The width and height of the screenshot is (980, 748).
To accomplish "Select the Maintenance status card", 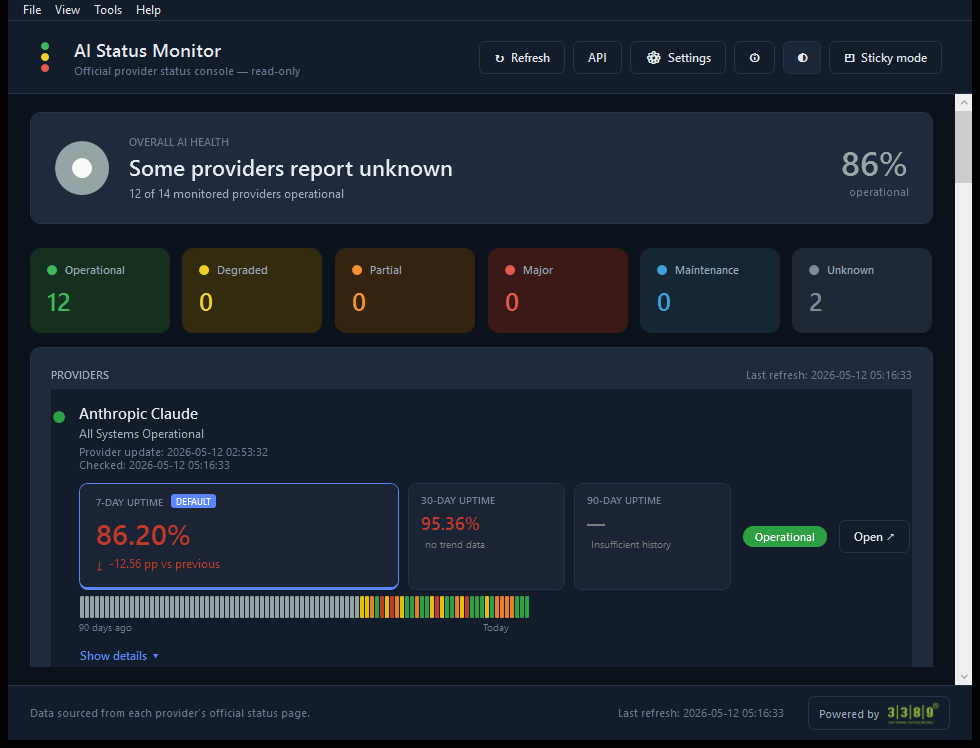I will pos(710,291).
